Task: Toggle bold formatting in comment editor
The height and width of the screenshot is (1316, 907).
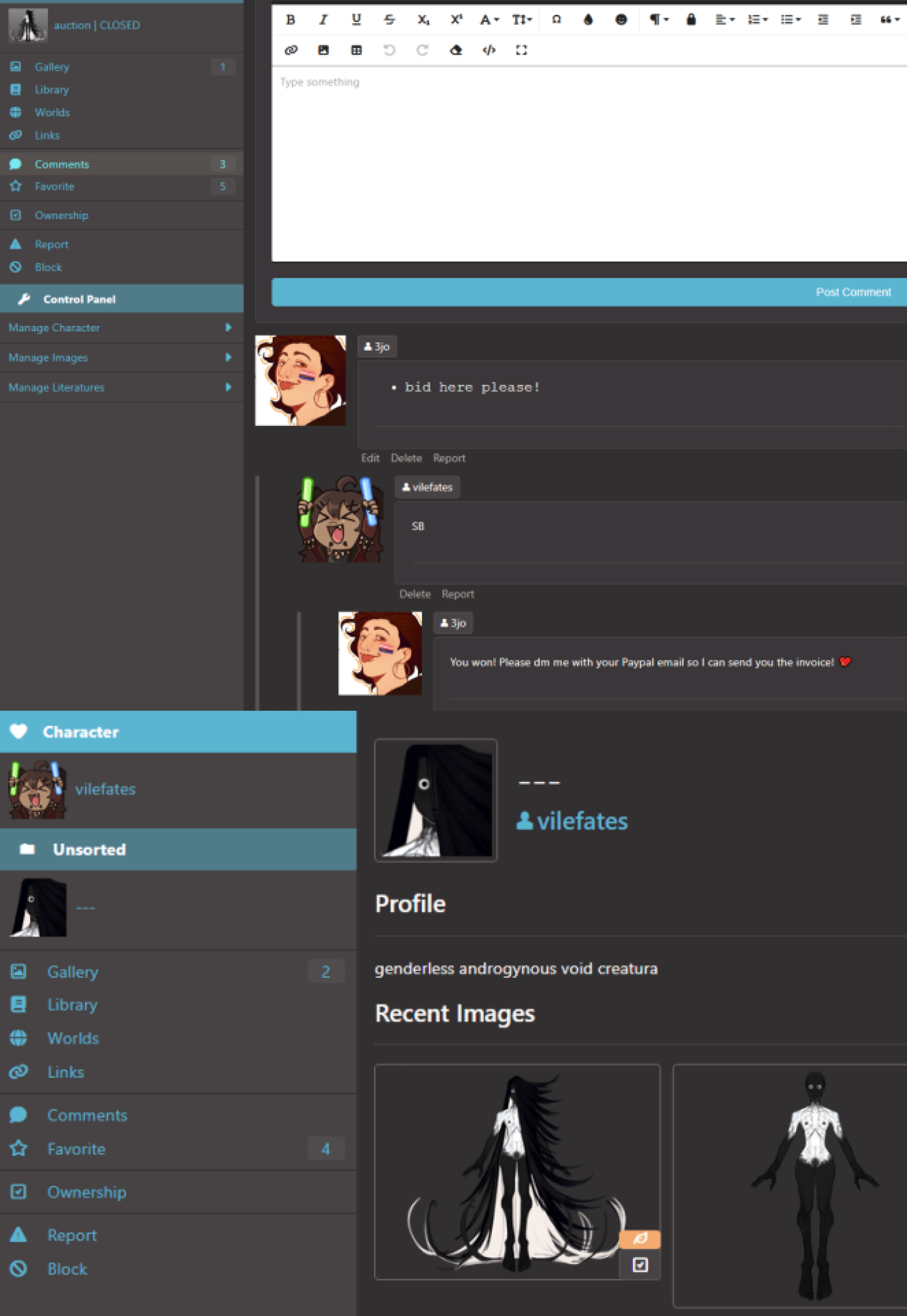Action: tap(291, 20)
